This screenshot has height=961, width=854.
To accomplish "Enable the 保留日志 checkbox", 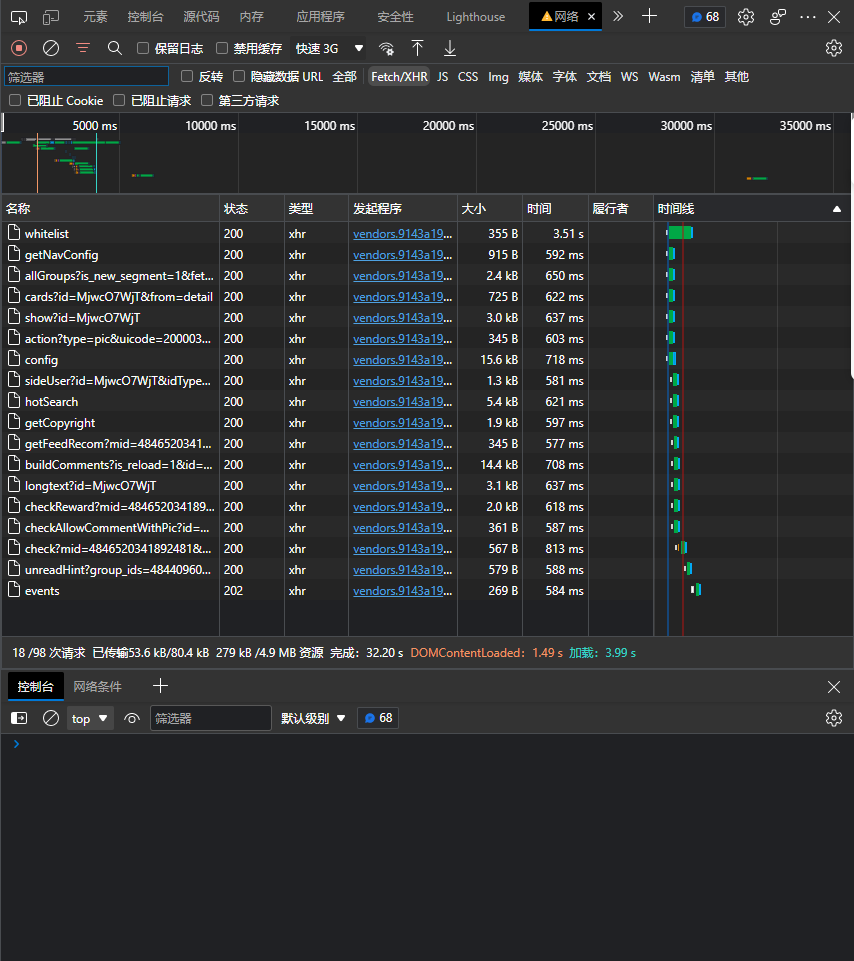I will (x=143, y=48).
